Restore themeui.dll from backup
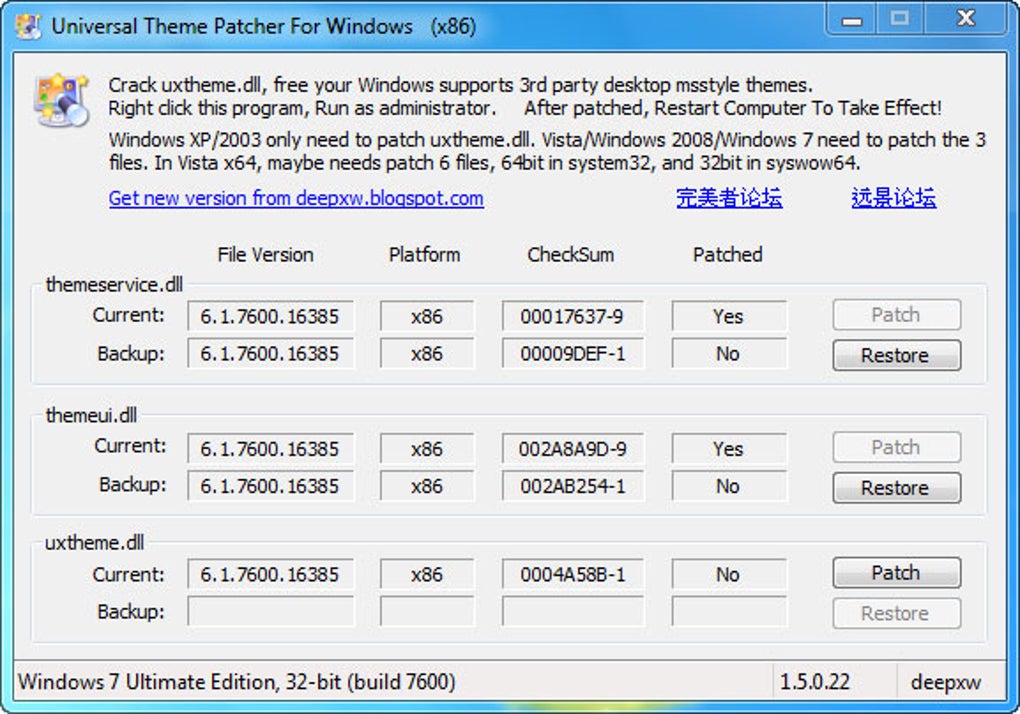This screenshot has height=714, width=1020. coord(896,488)
